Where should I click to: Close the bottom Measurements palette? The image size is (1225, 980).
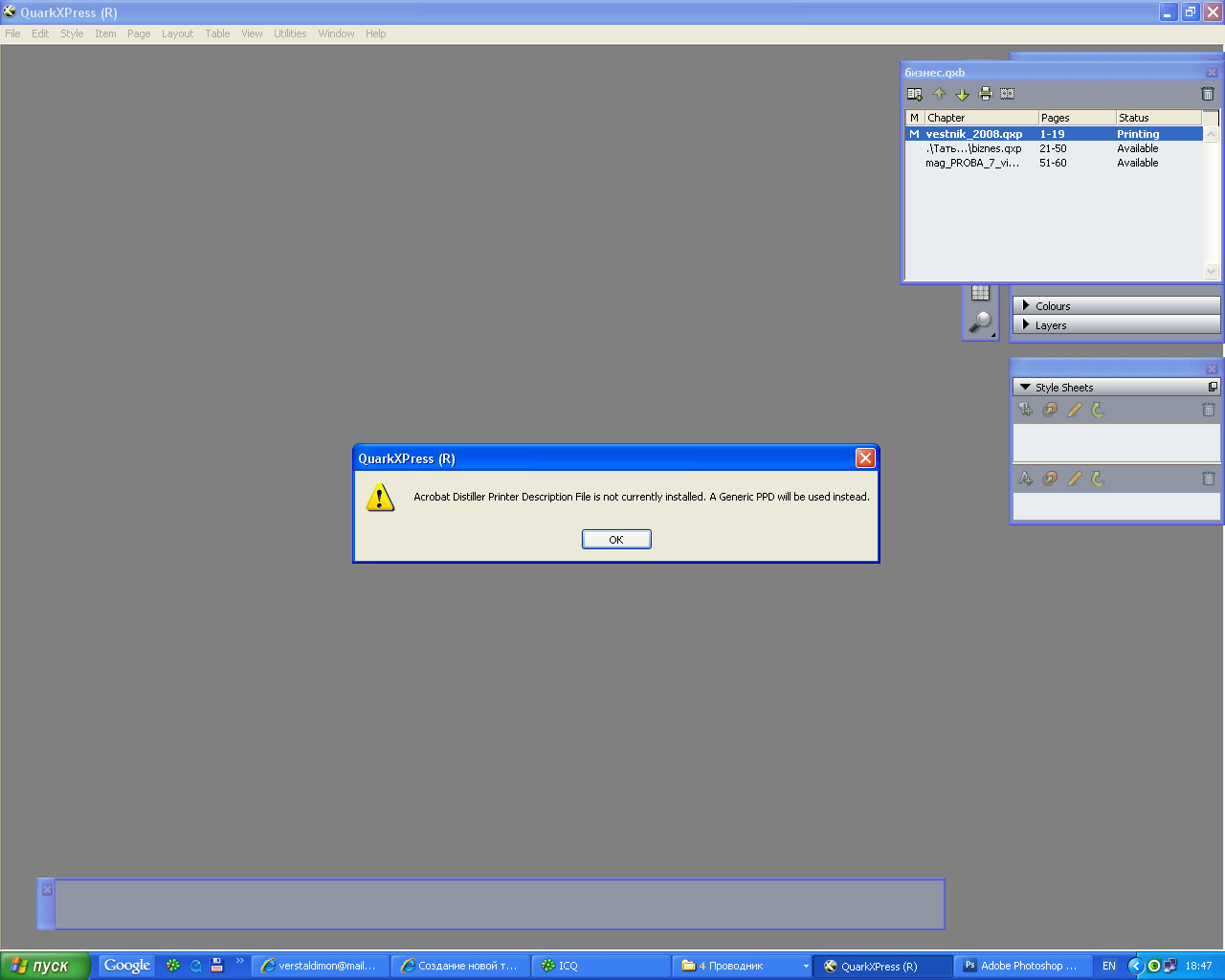[x=47, y=890]
